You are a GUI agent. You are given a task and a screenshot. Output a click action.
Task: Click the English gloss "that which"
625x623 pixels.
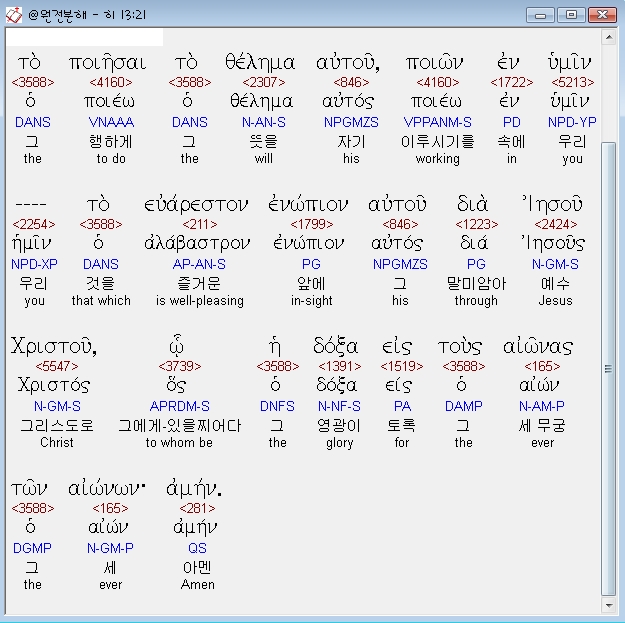tap(101, 301)
